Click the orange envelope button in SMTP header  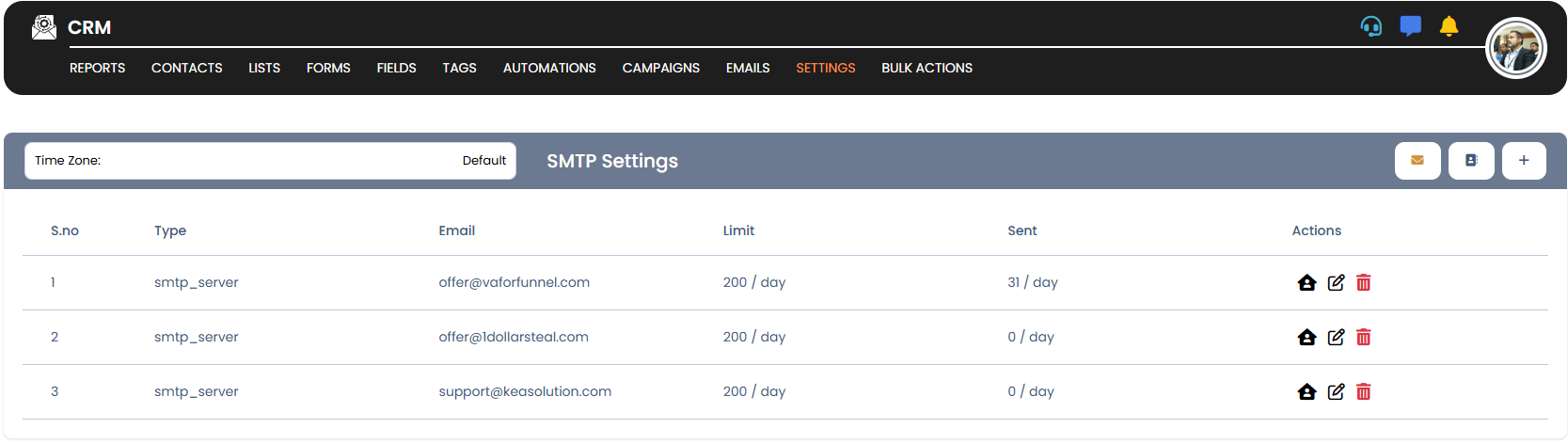click(x=1418, y=161)
